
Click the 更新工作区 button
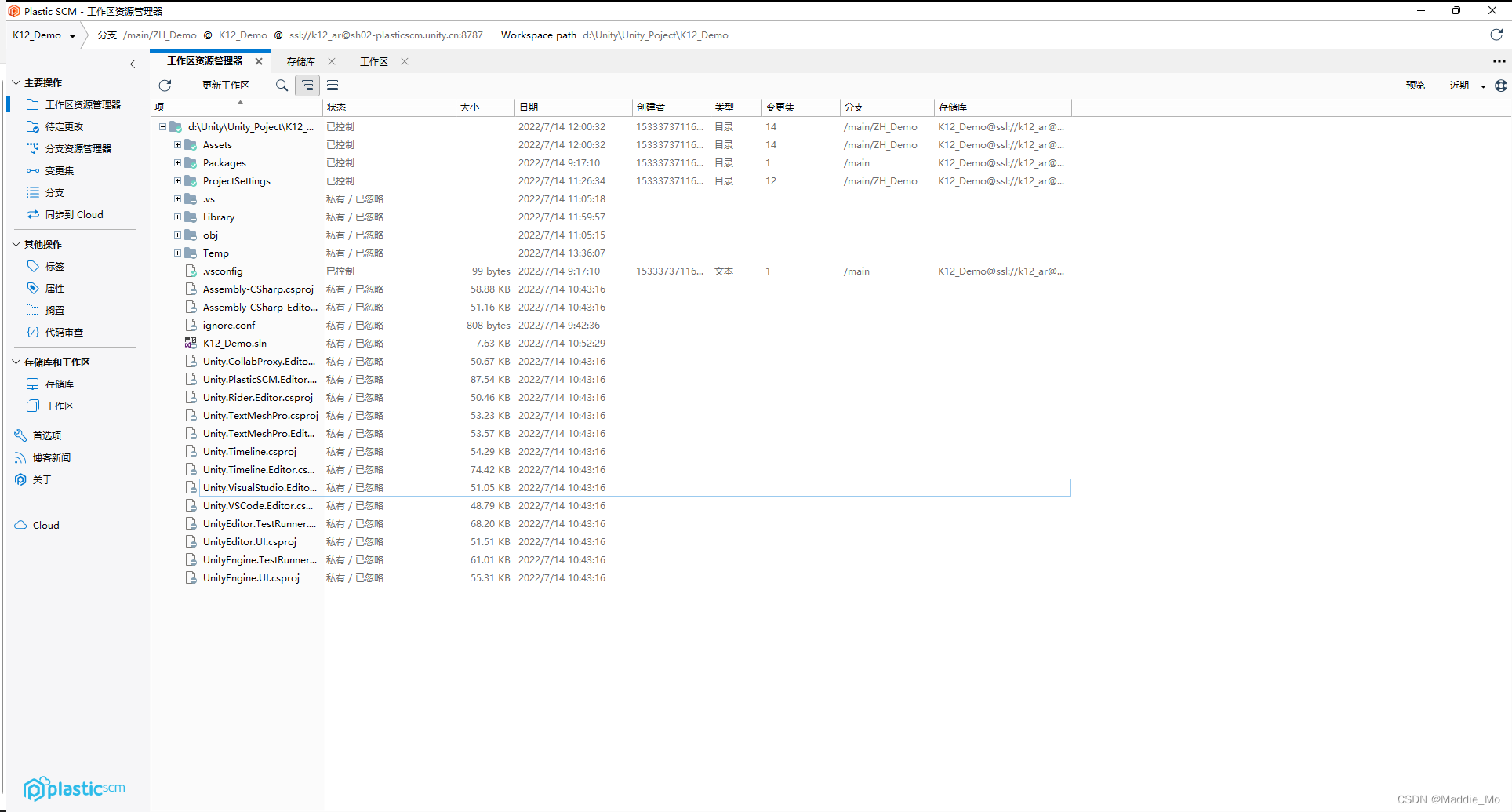[226, 85]
